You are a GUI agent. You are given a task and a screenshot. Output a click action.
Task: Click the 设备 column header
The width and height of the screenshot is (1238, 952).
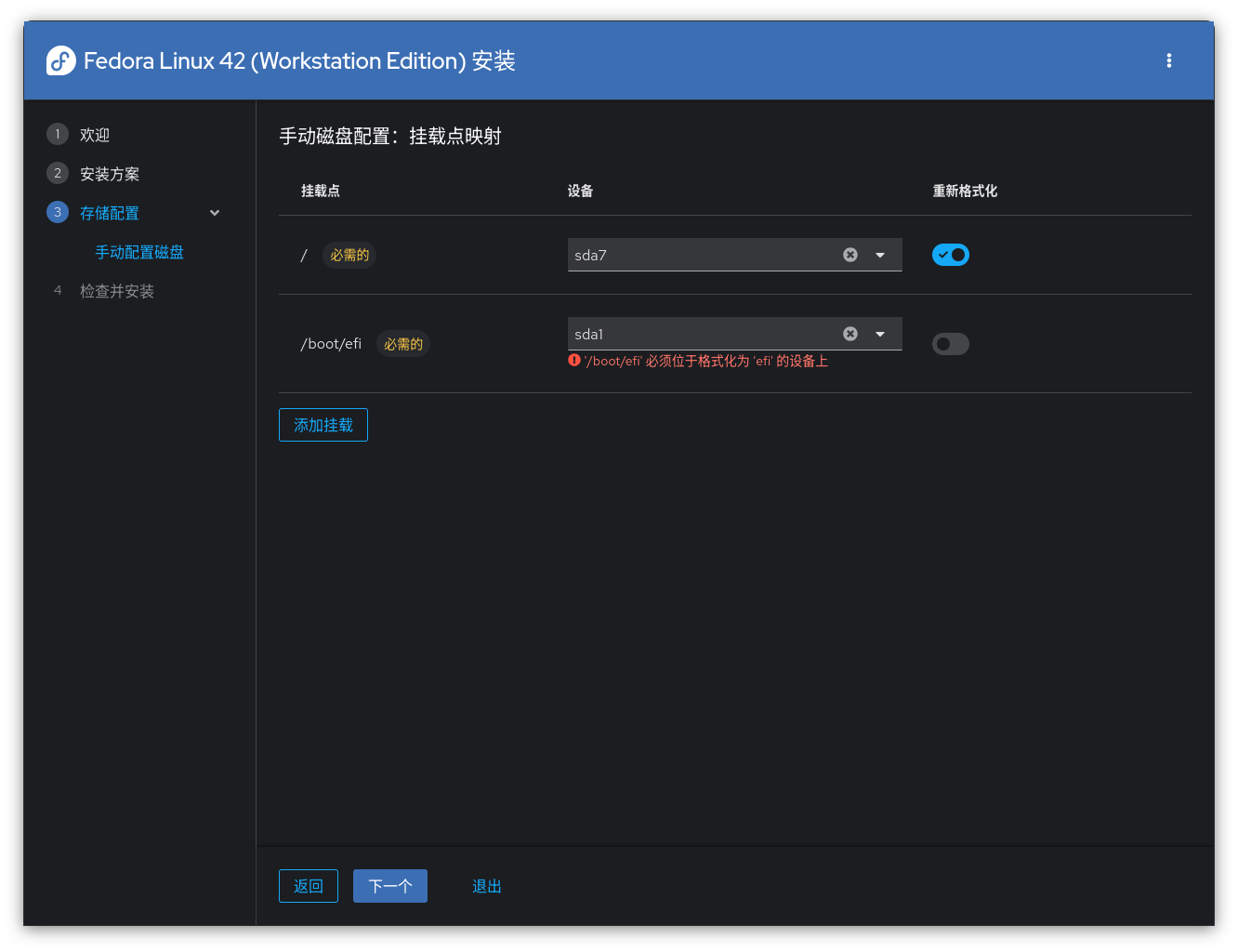point(581,191)
